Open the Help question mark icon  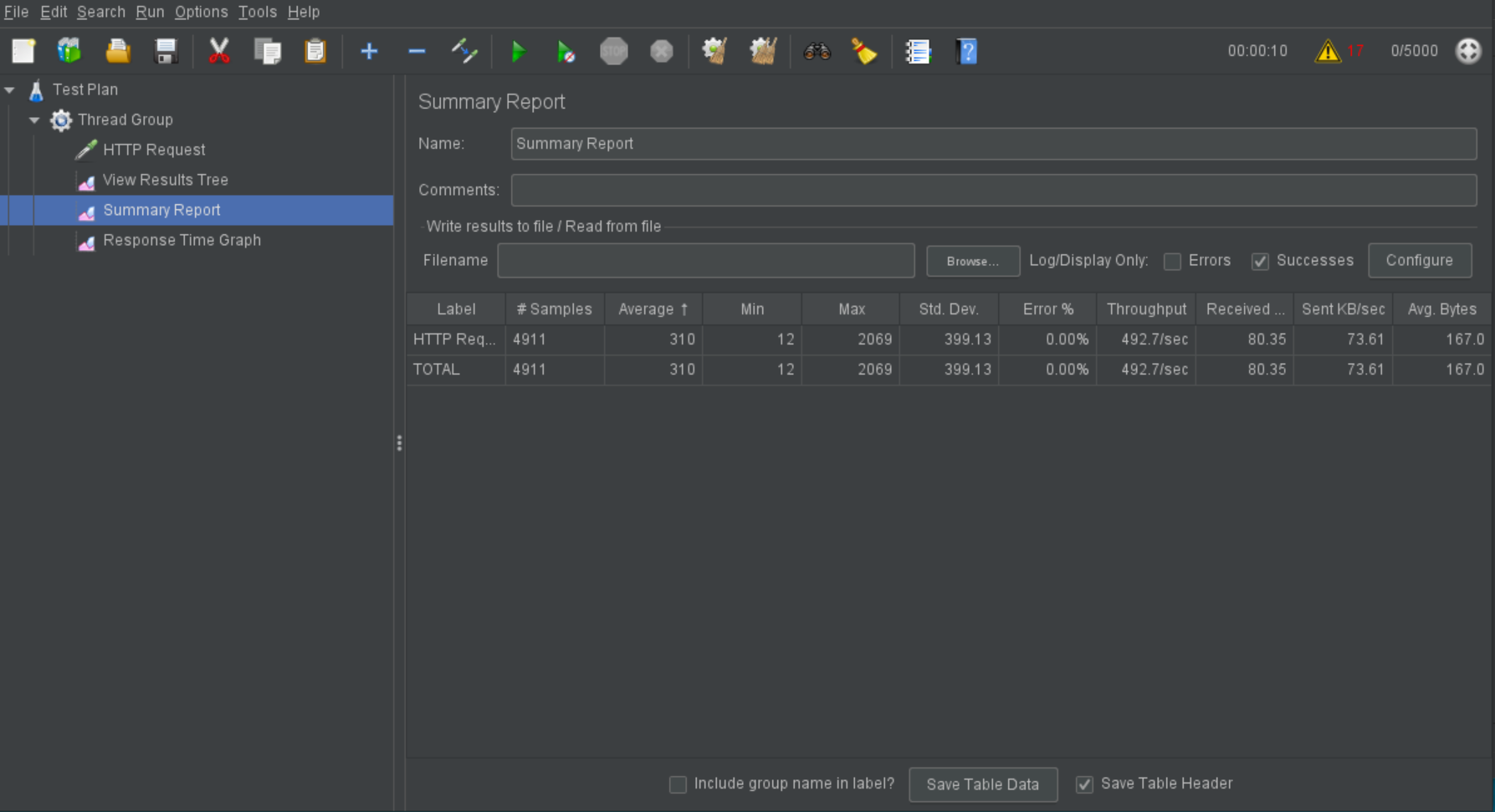tap(966, 51)
